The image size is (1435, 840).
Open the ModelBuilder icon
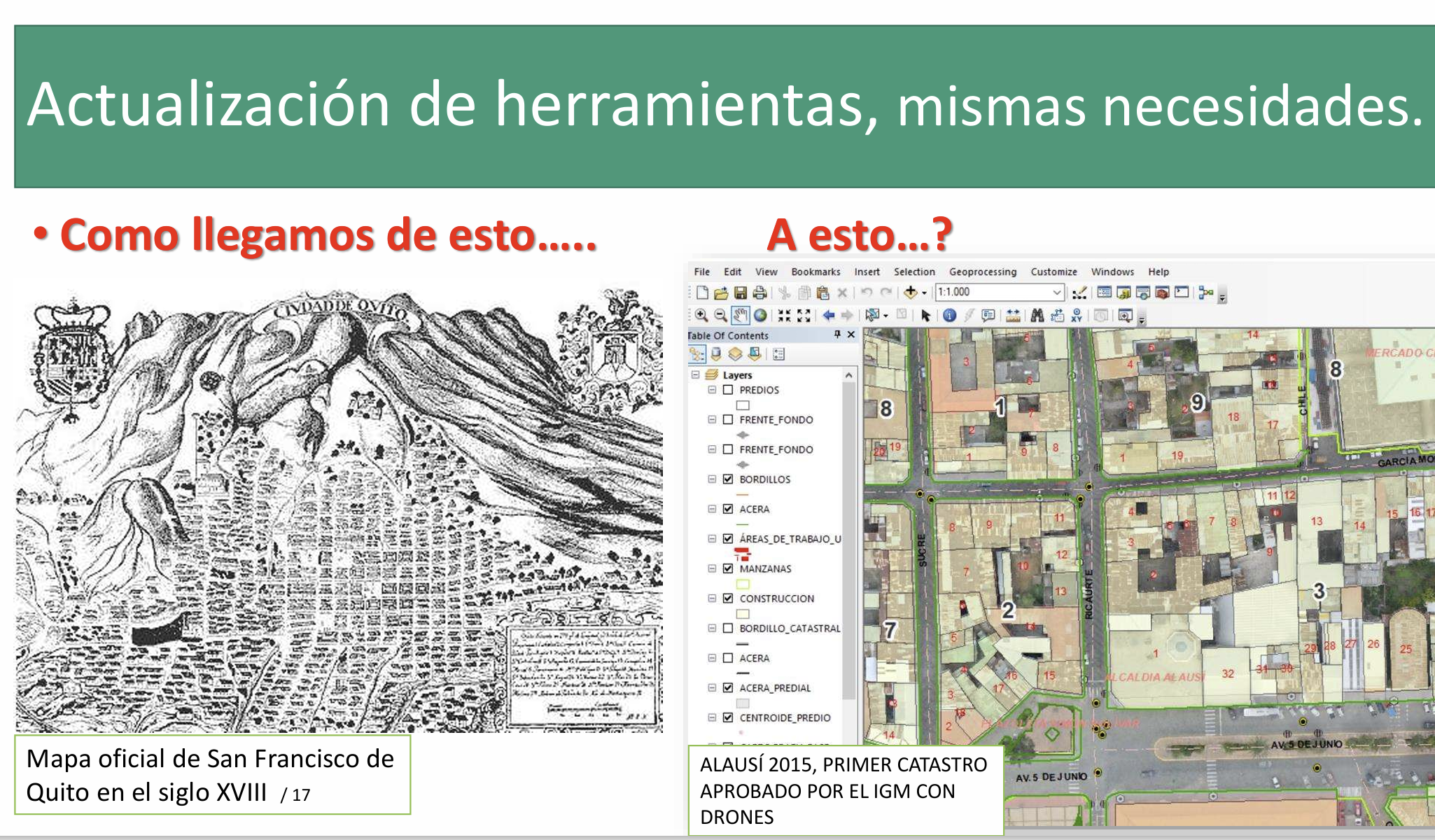point(1205,292)
